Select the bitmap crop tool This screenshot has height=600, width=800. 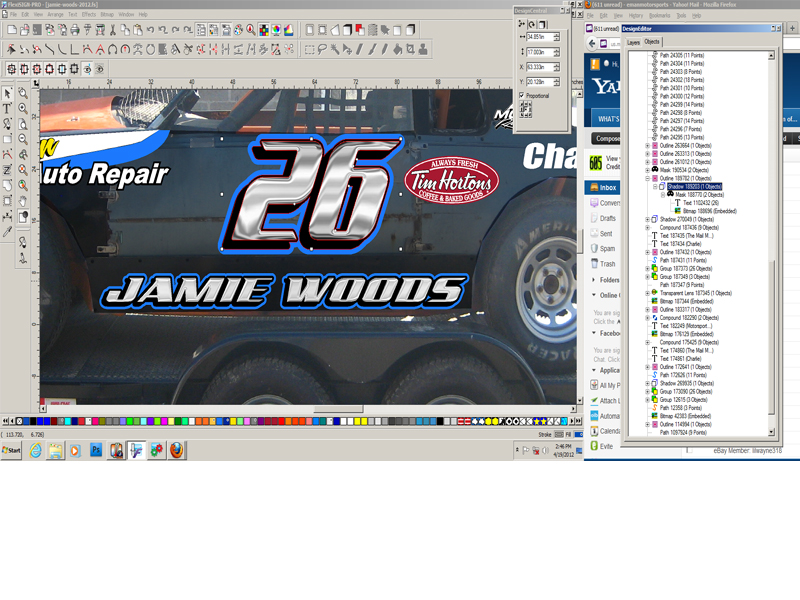click(410, 49)
